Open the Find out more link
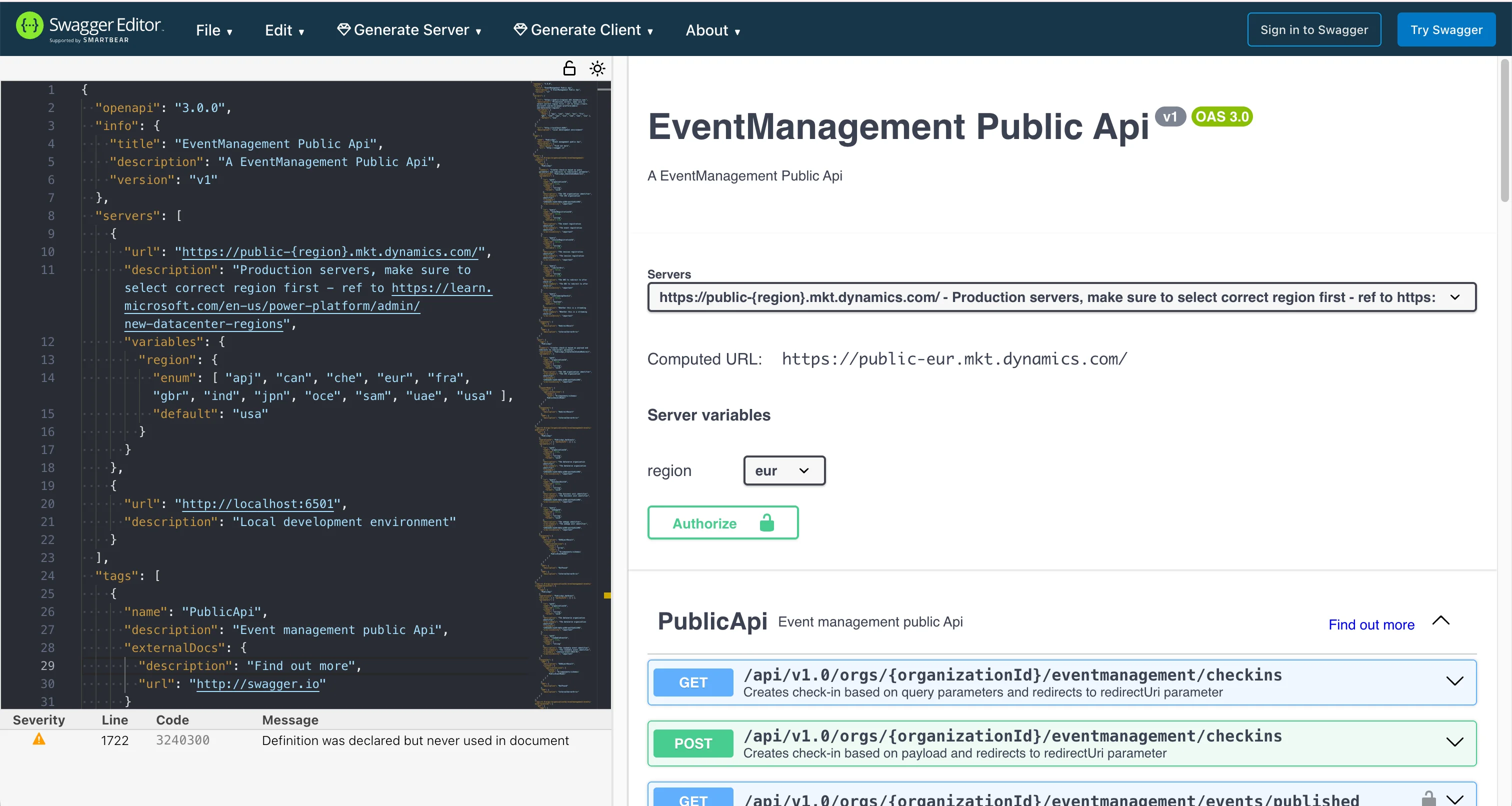Viewport: 1512px width, 806px height. point(1371,624)
